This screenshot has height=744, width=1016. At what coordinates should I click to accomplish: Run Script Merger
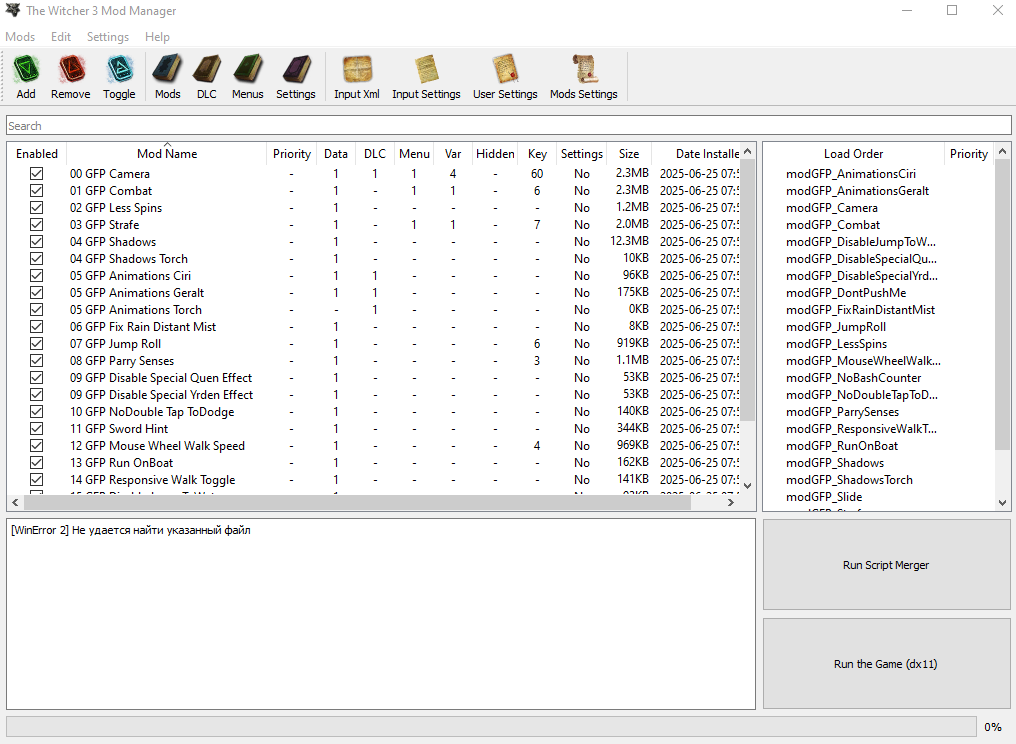coord(886,564)
